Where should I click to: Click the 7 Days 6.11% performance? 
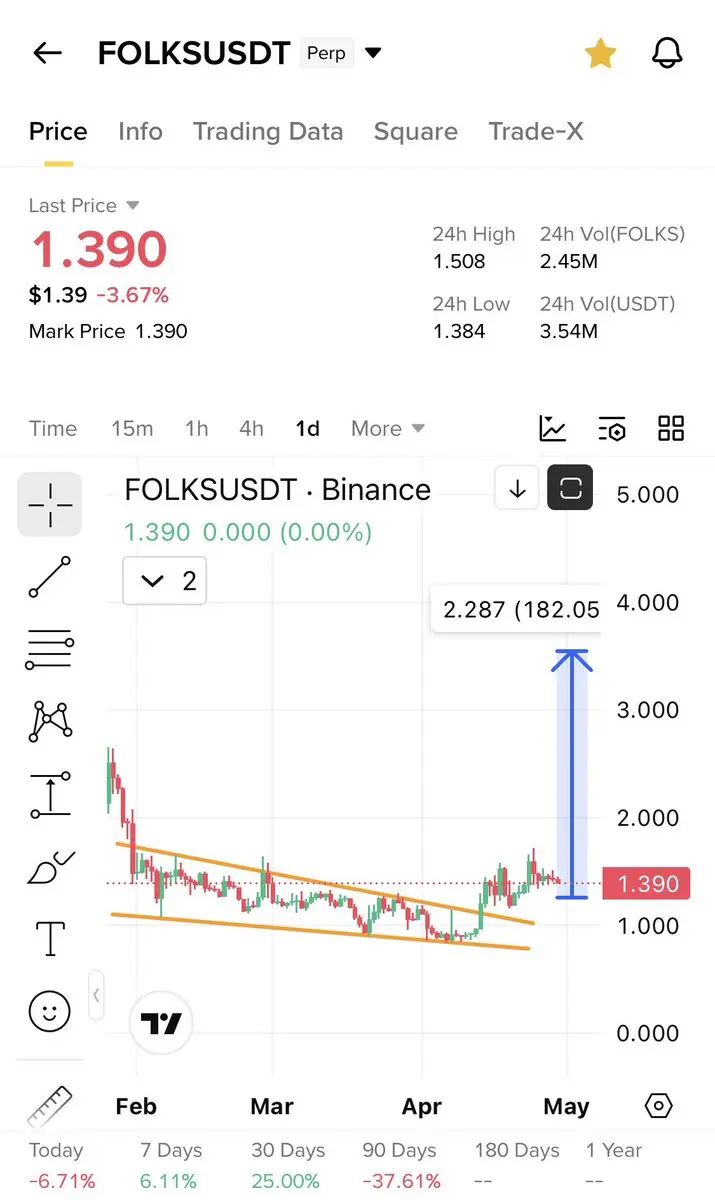pos(171,1166)
